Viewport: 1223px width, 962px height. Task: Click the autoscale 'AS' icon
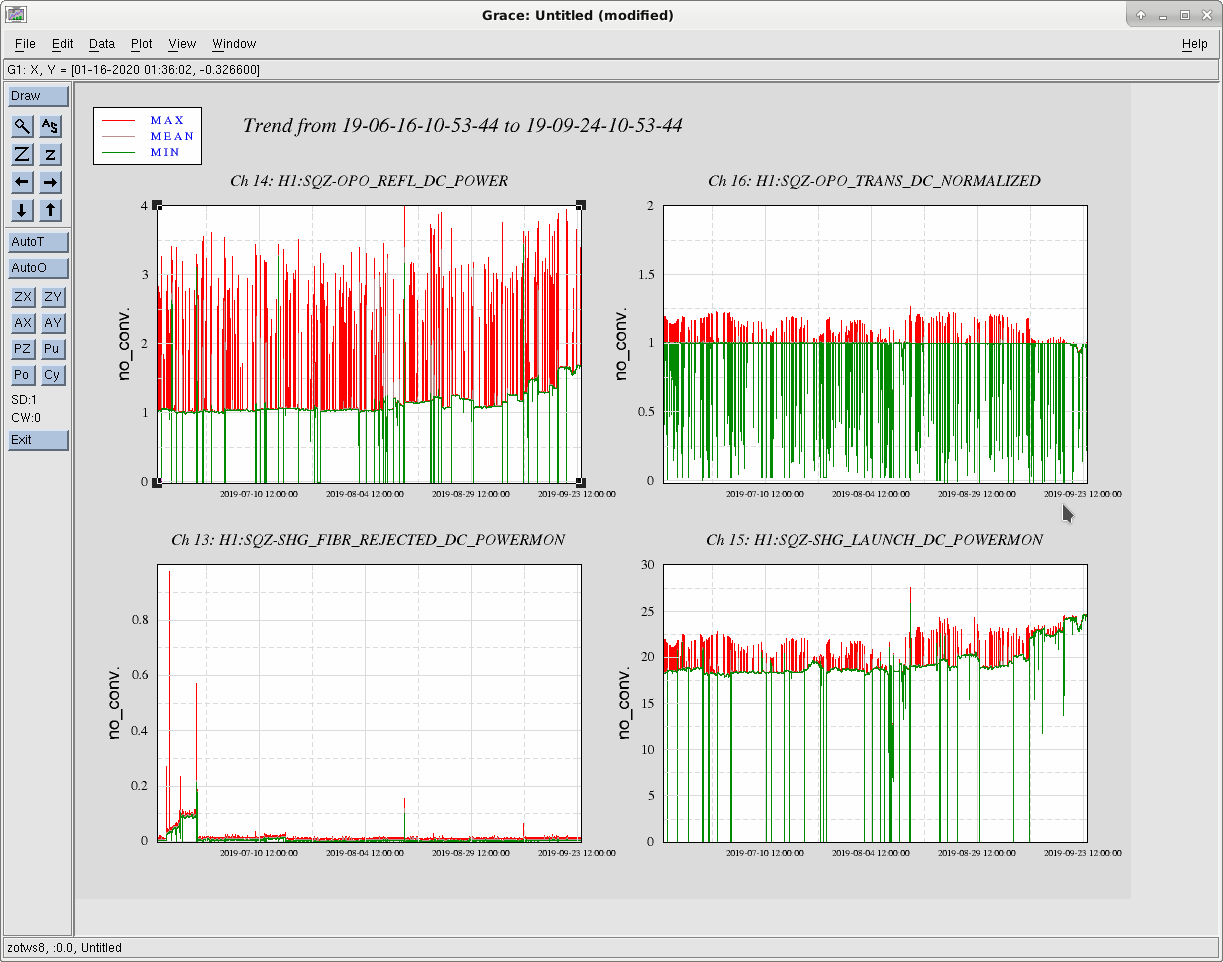click(50, 126)
